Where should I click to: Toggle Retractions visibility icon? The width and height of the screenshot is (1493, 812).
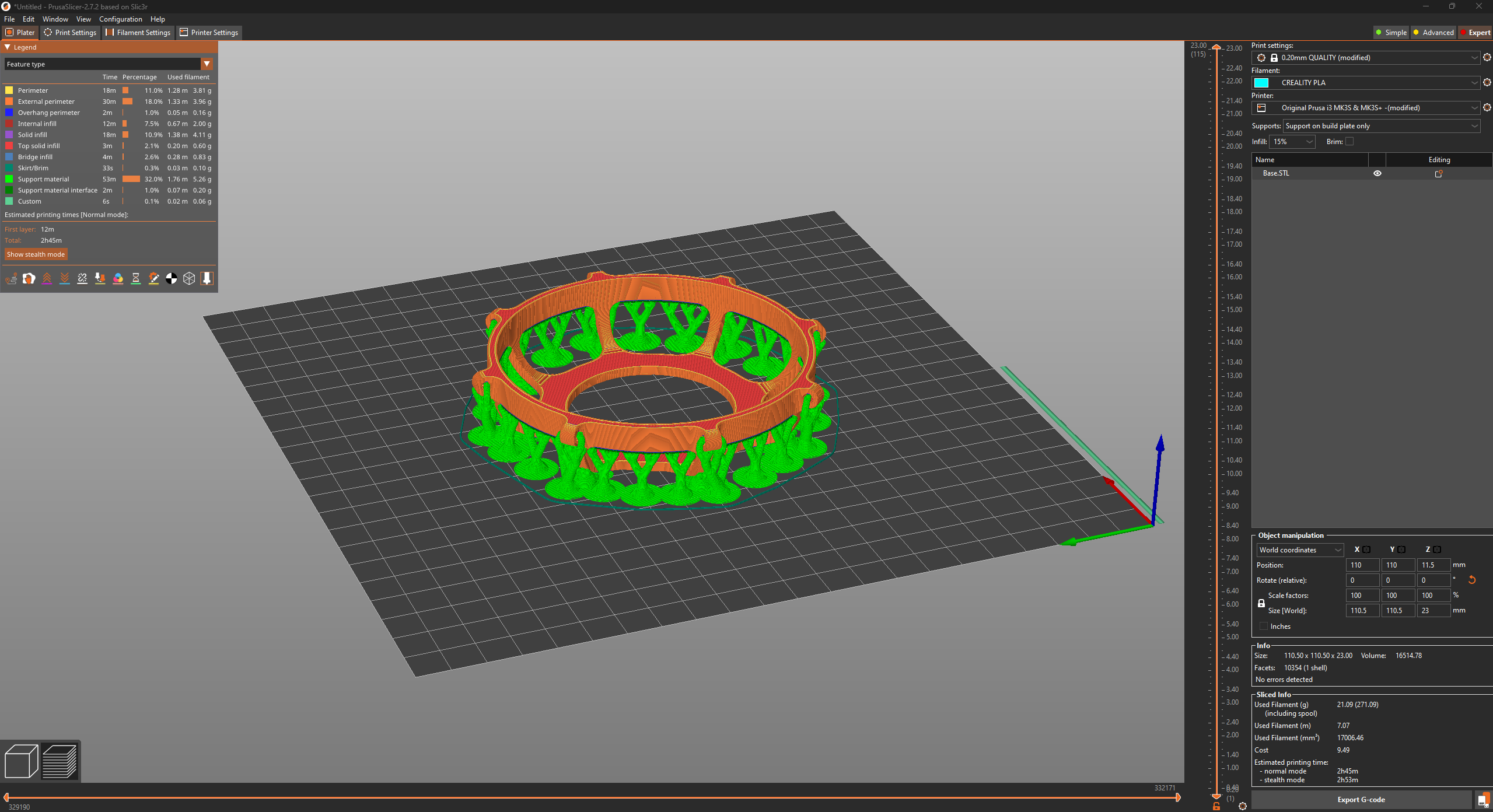point(47,279)
